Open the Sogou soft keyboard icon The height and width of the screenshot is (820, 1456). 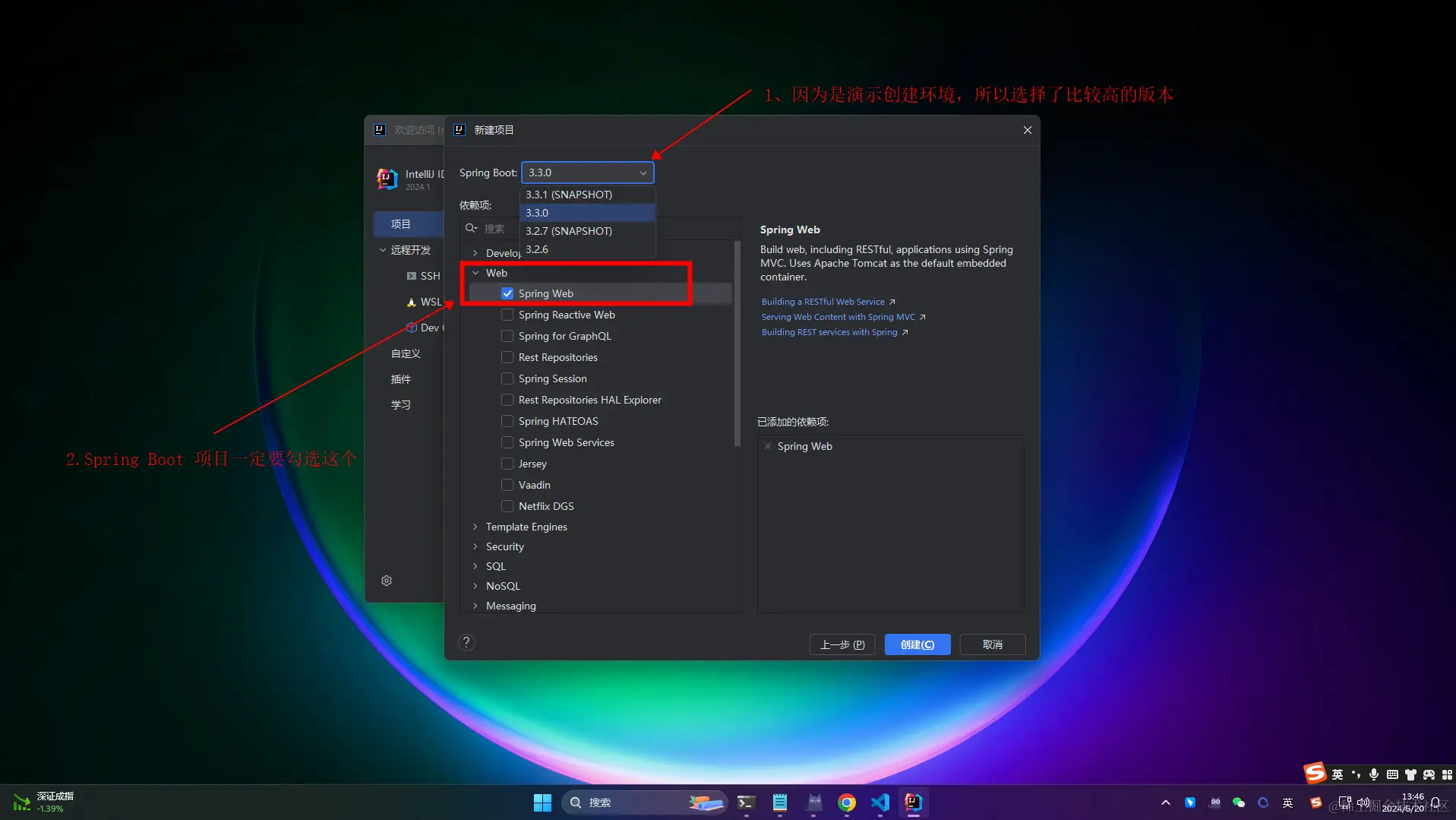[x=1392, y=774]
